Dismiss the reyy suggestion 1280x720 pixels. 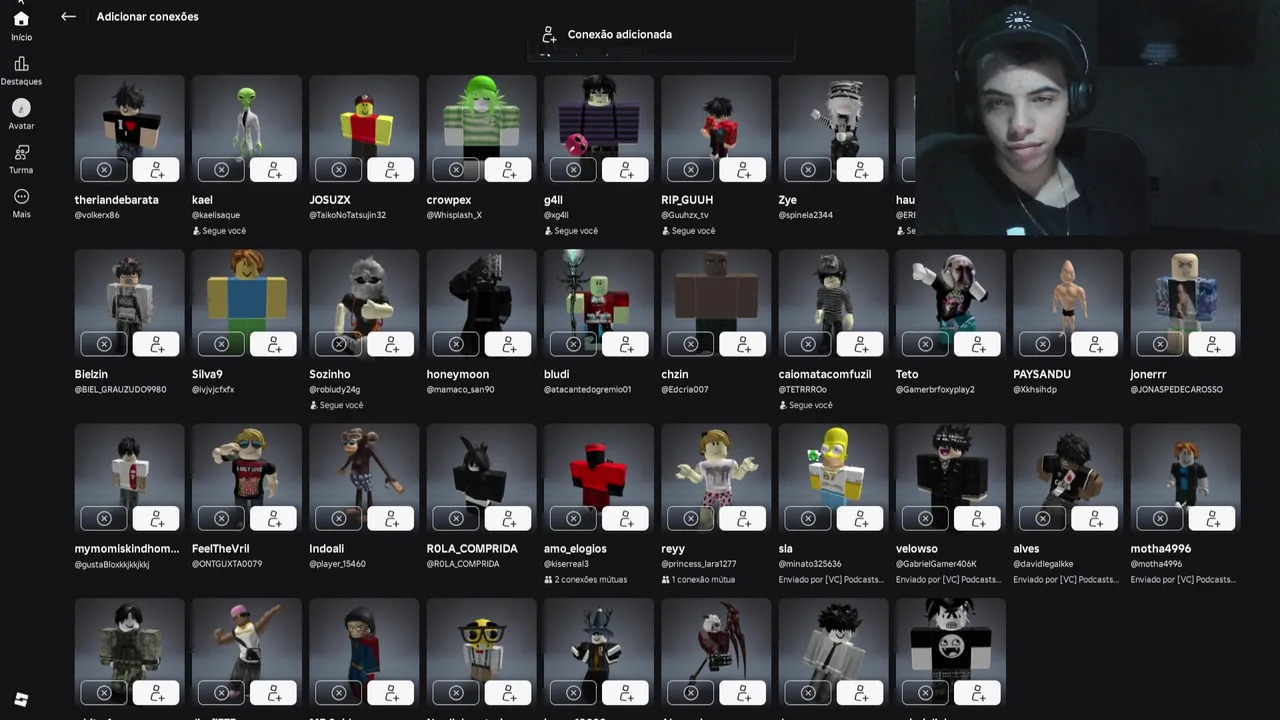(x=691, y=519)
